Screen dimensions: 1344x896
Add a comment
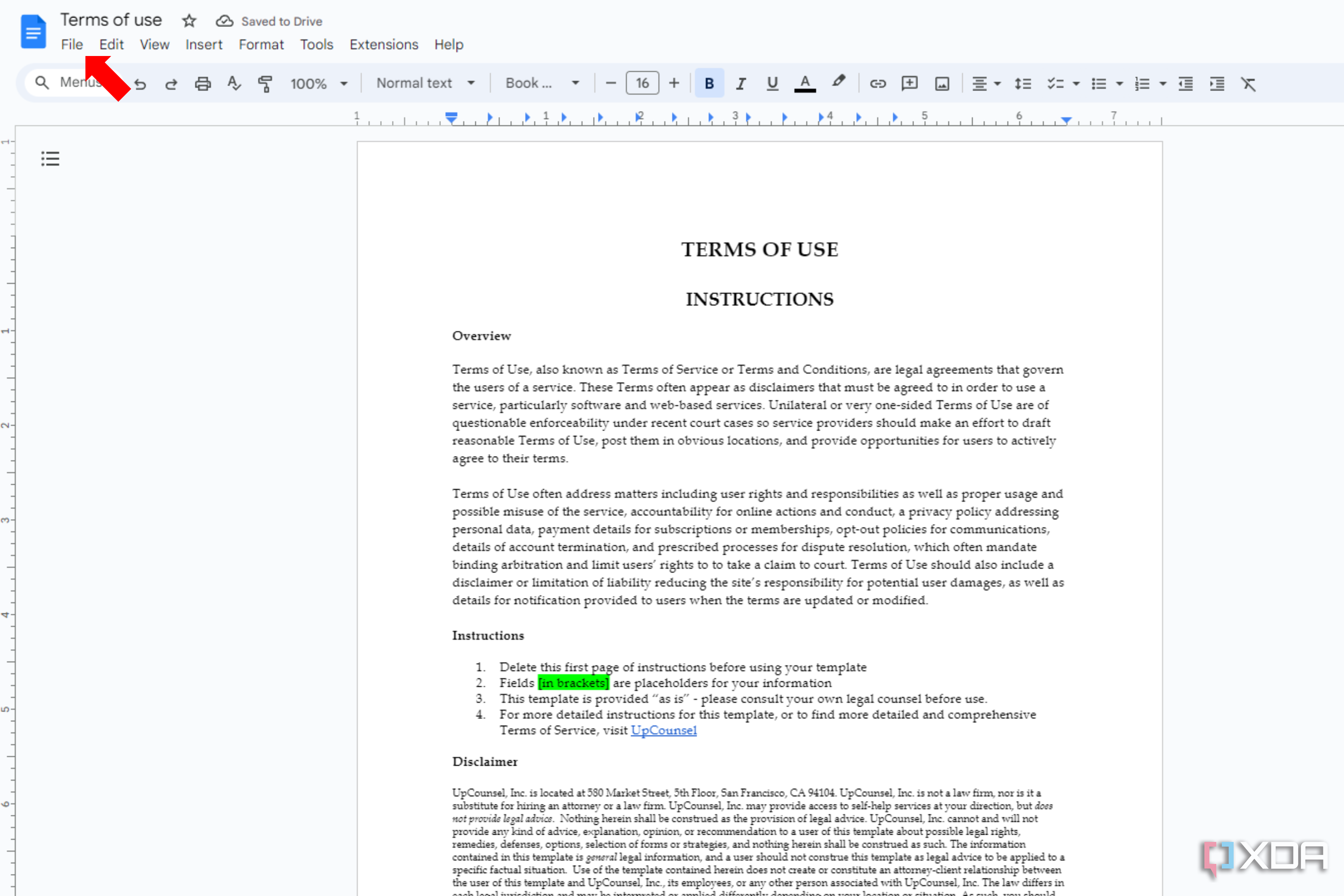(909, 83)
